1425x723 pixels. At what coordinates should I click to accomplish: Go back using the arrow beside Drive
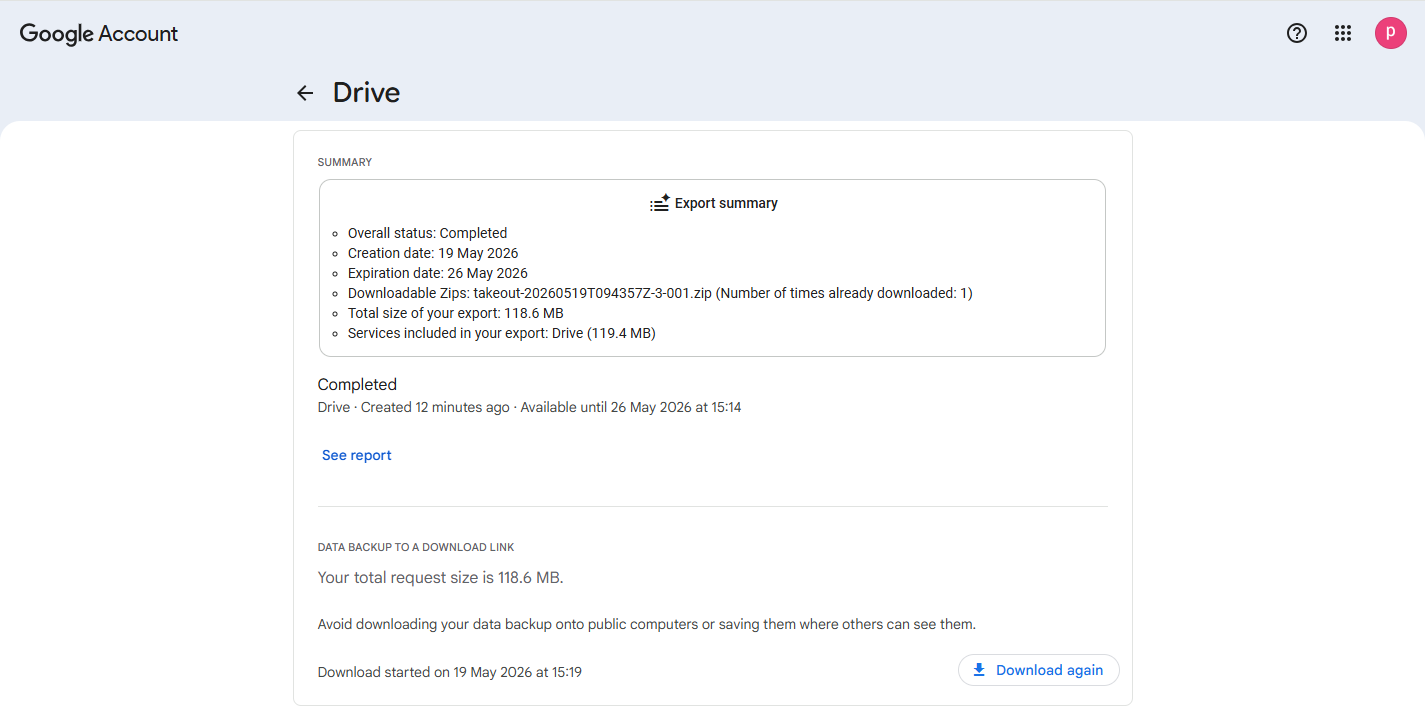click(305, 93)
